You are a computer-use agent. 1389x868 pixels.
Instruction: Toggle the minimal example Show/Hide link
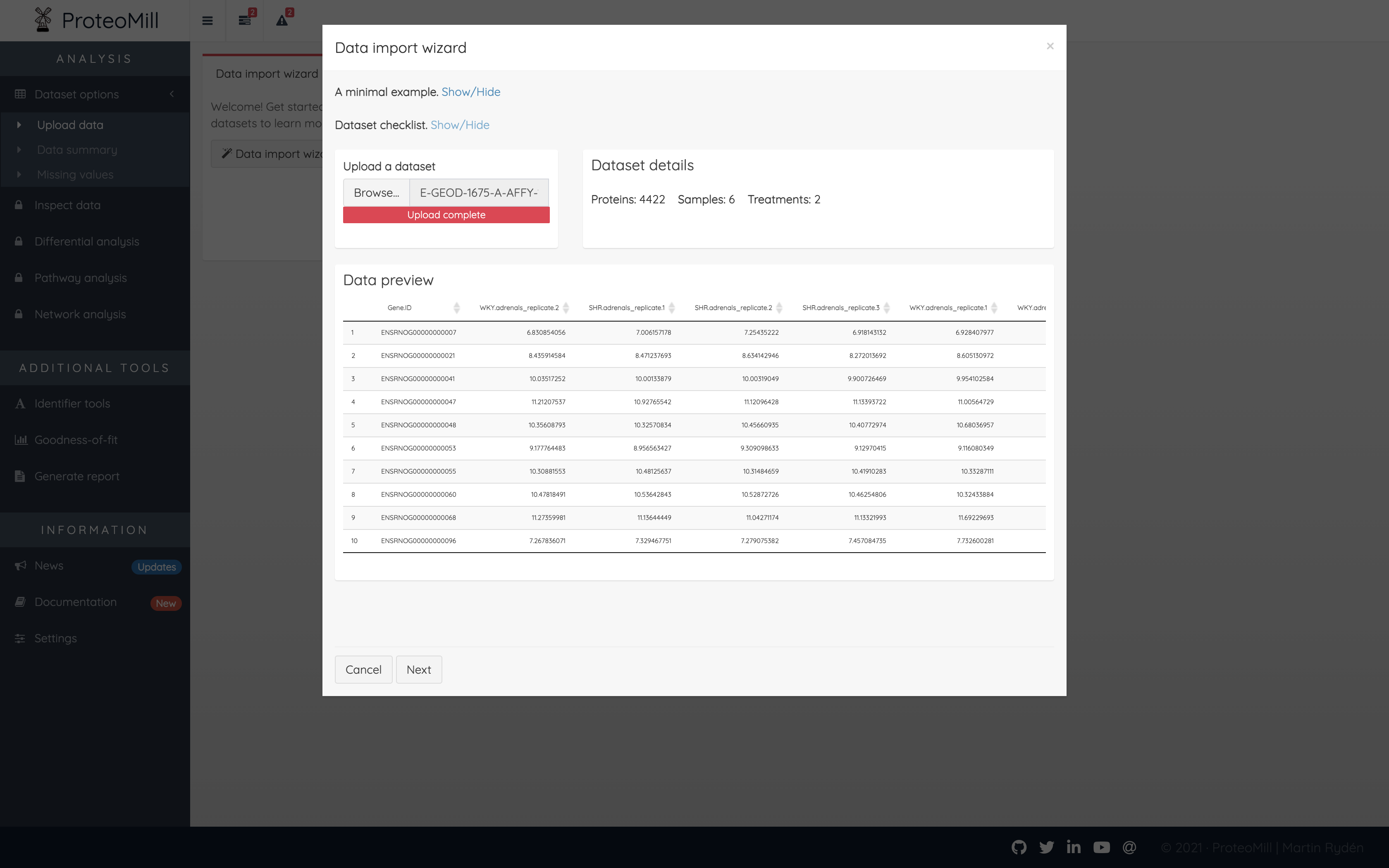(x=471, y=92)
